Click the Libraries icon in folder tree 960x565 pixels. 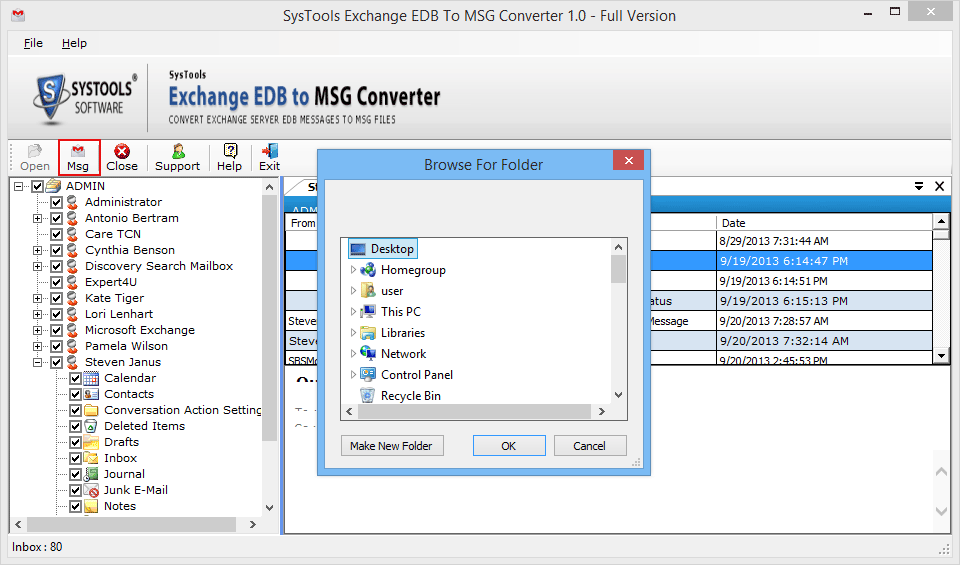point(368,333)
